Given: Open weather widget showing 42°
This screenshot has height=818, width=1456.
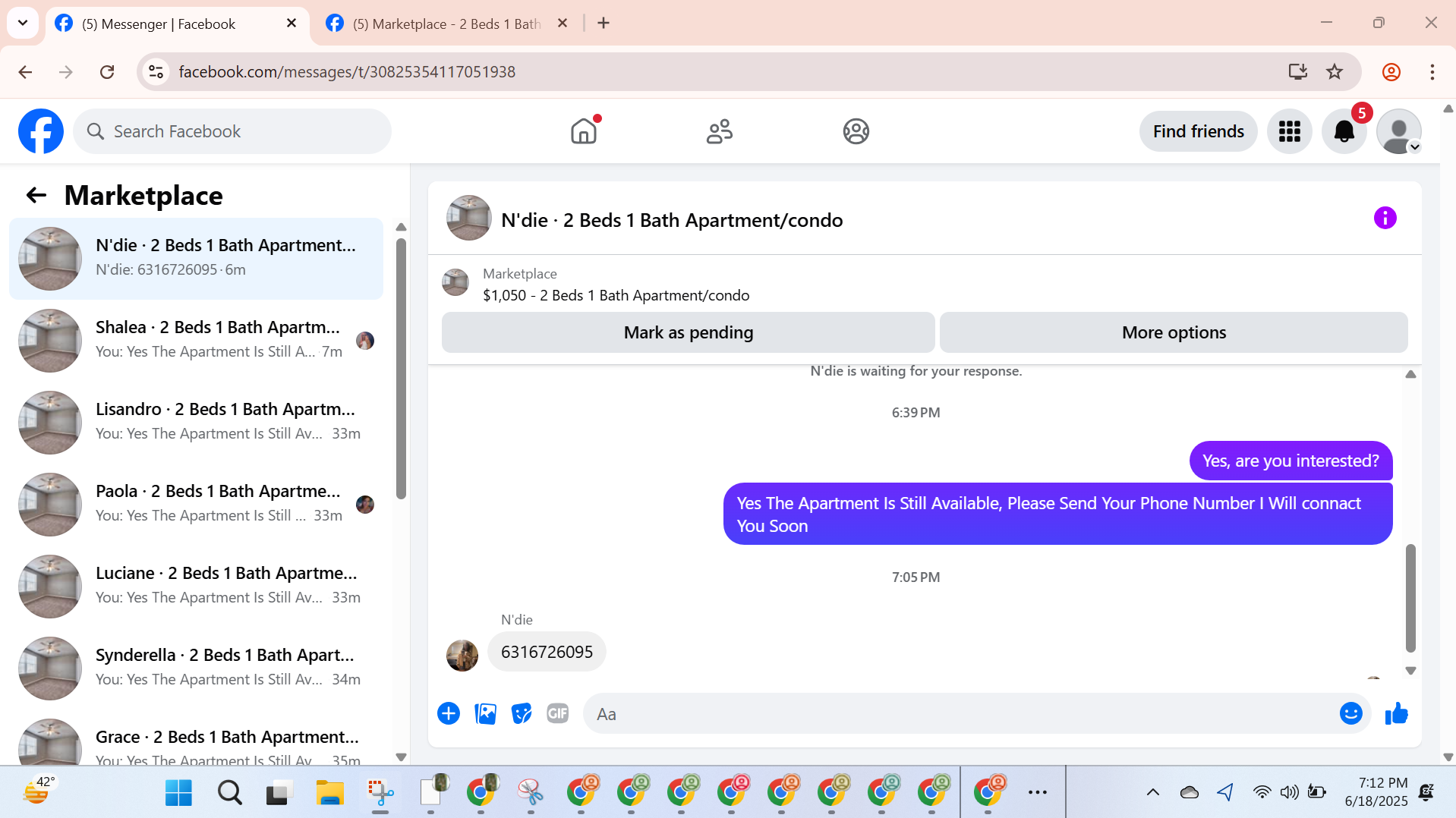Looking at the screenshot, I should pos(39,791).
